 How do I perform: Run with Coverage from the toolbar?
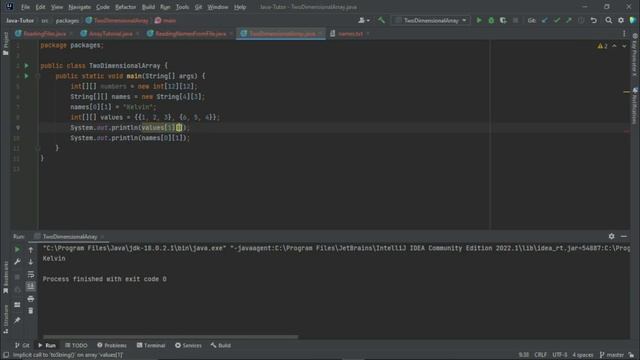(503, 20)
